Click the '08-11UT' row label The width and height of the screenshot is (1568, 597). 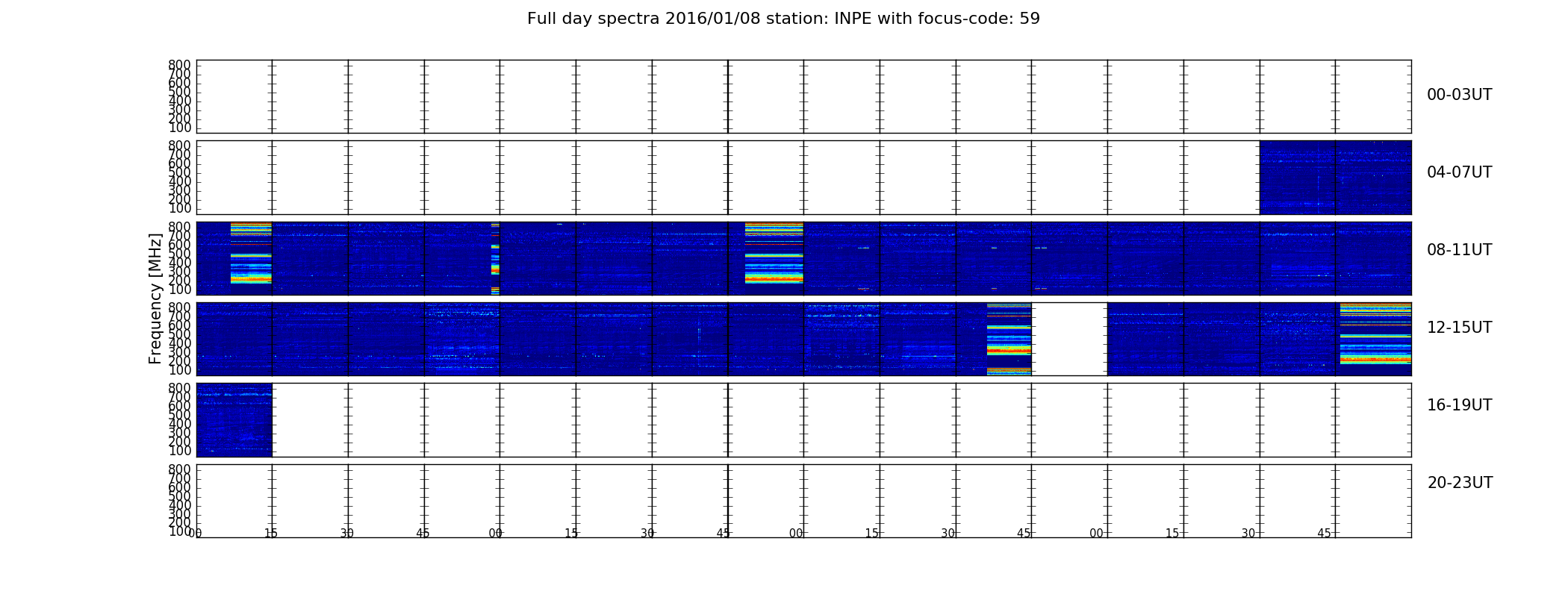coord(1459,250)
